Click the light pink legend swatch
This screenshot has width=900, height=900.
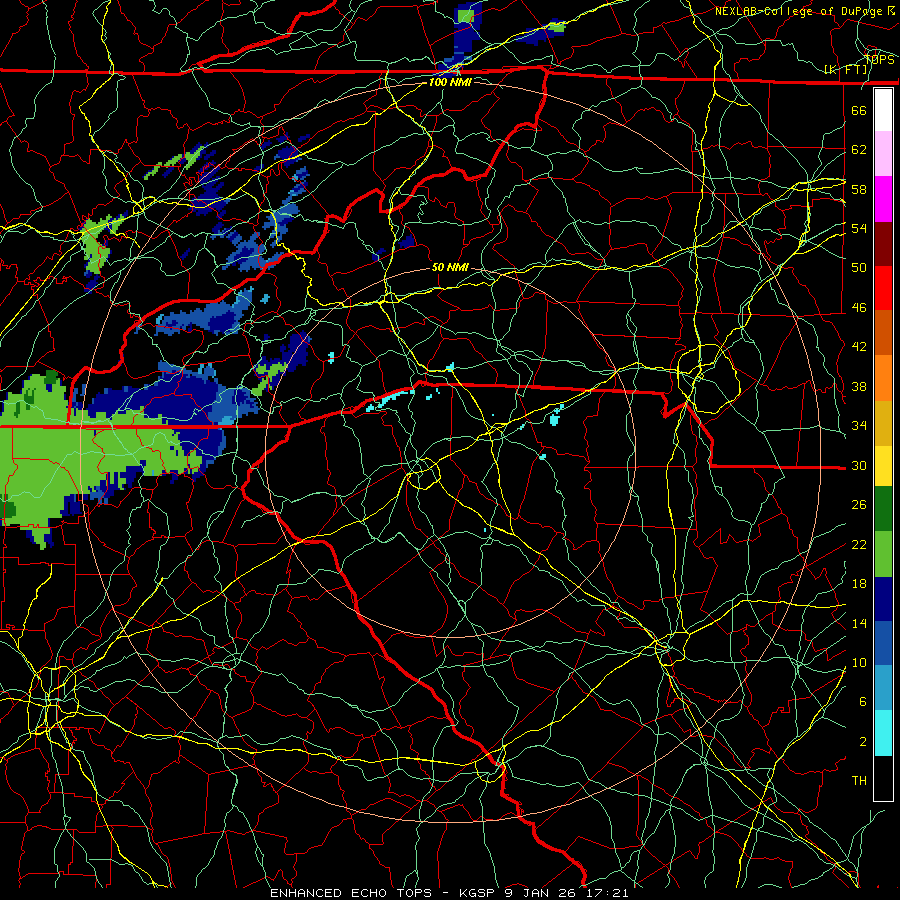(883, 154)
